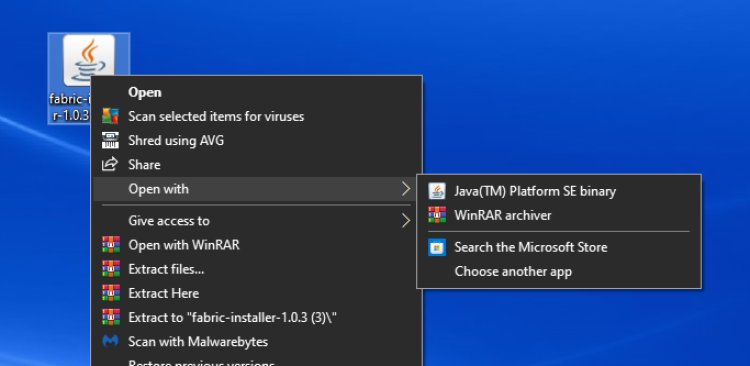Choose Open with WinRAR
Screen dimensions: 750x366
click(257, 245)
